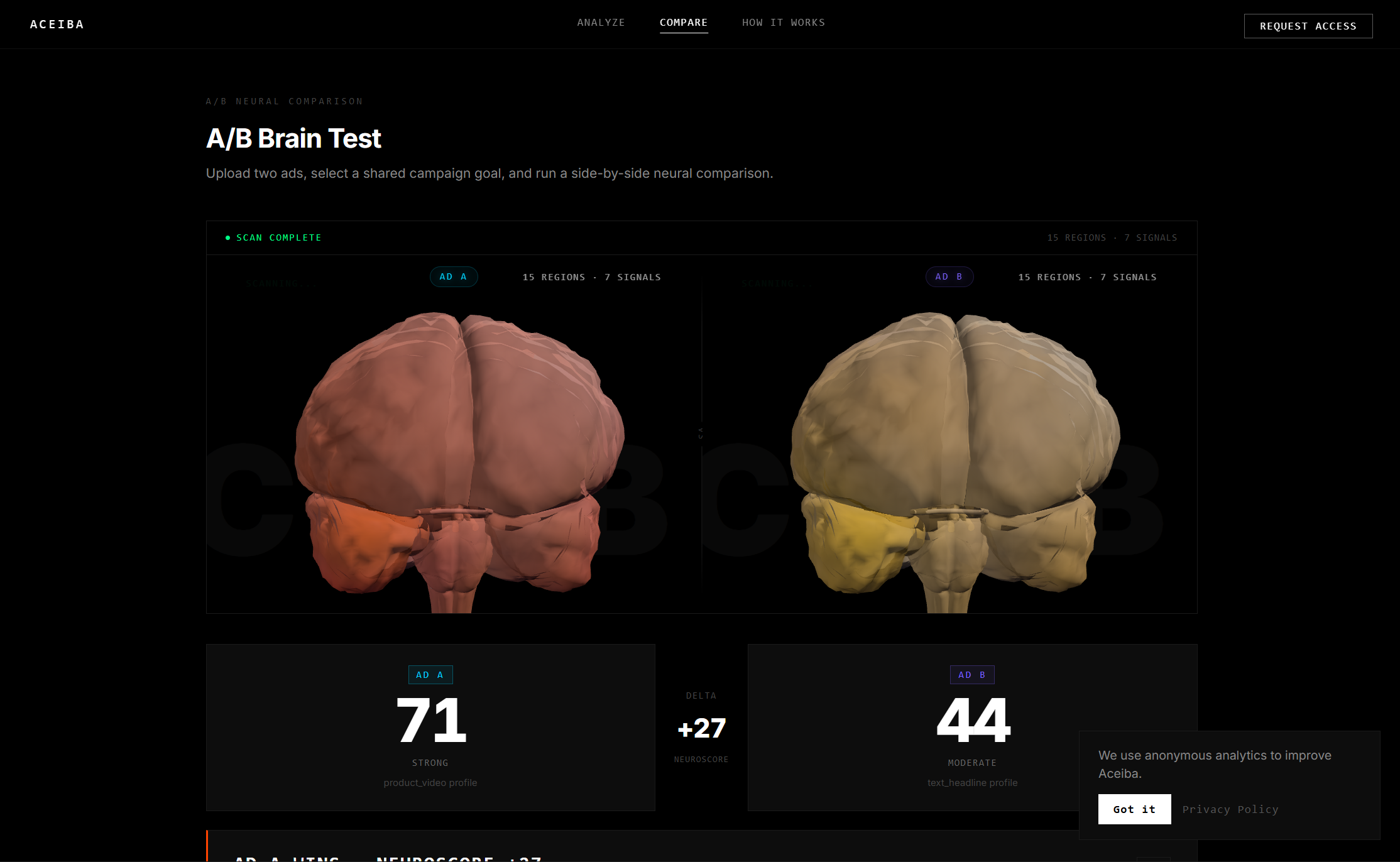
Task: Click the AD A badge in score card
Action: [430, 675]
